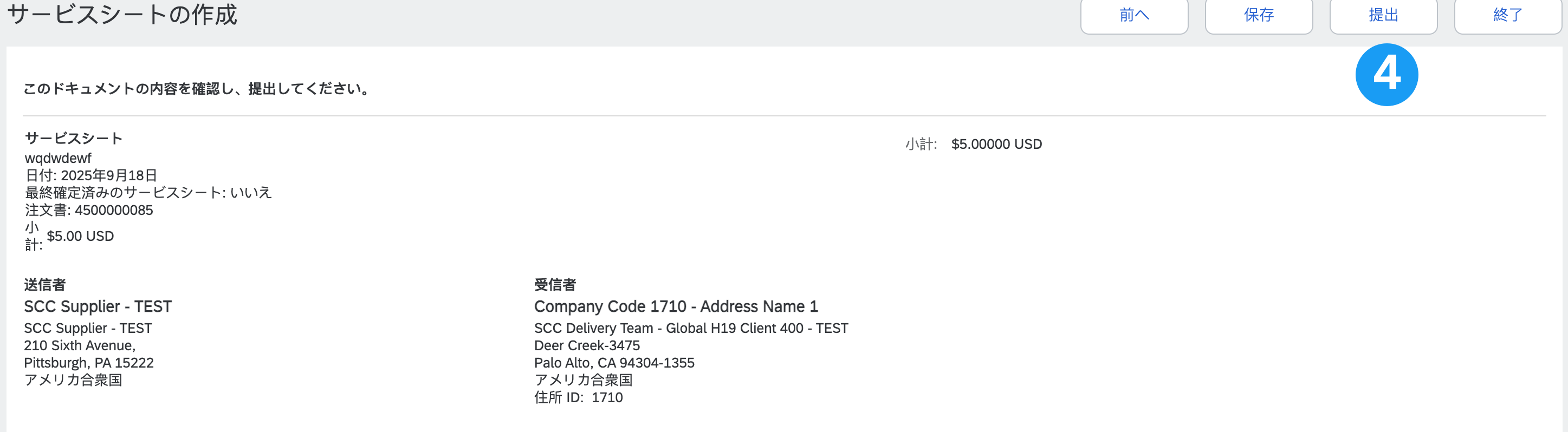Click order number 4500000085
The image size is (1568, 432).
click(114, 210)
